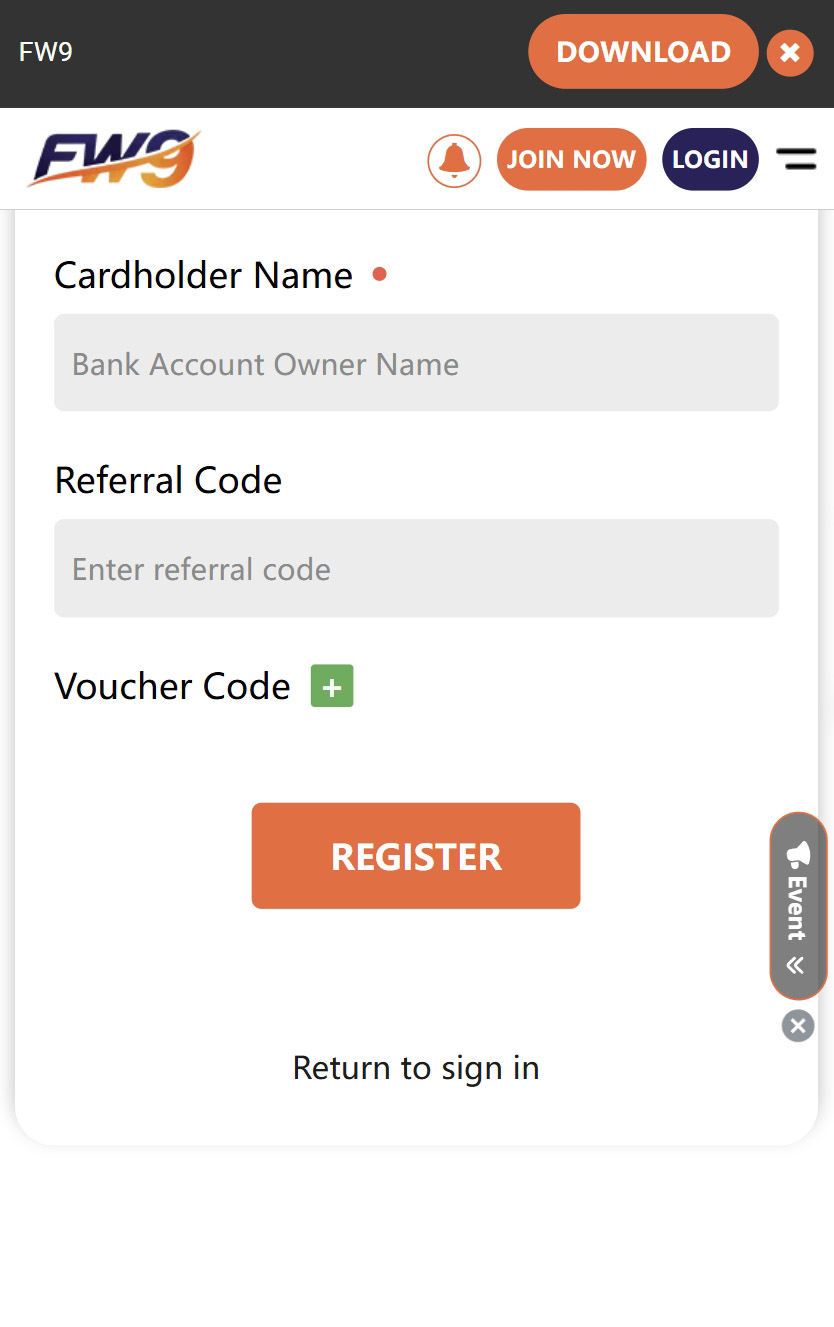Click the red dot beside Cardholder Name
The width and height of the screenshot is (834, 1327).
pyautogui.click(x=380, y=273)
